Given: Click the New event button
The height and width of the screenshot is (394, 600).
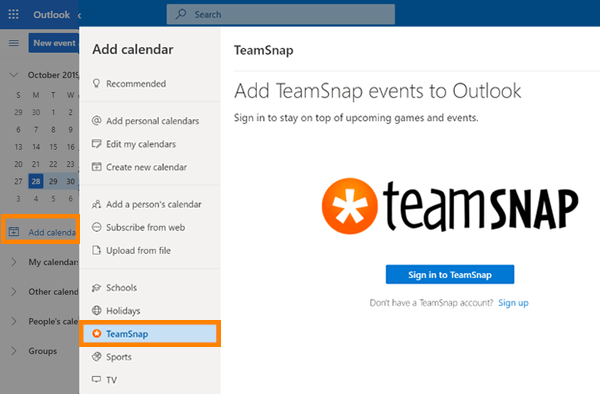Looking at the screenshot, I should point(54,43).
